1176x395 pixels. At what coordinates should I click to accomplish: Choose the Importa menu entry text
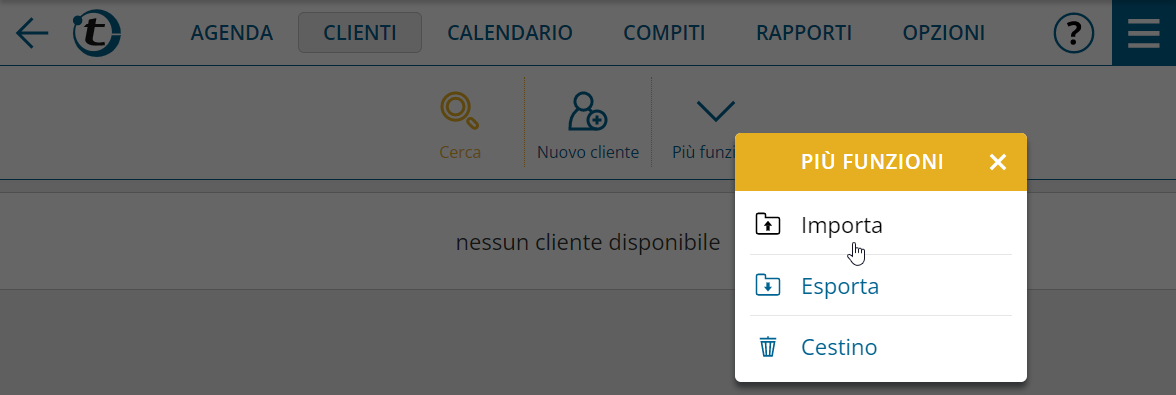point(842,225)
